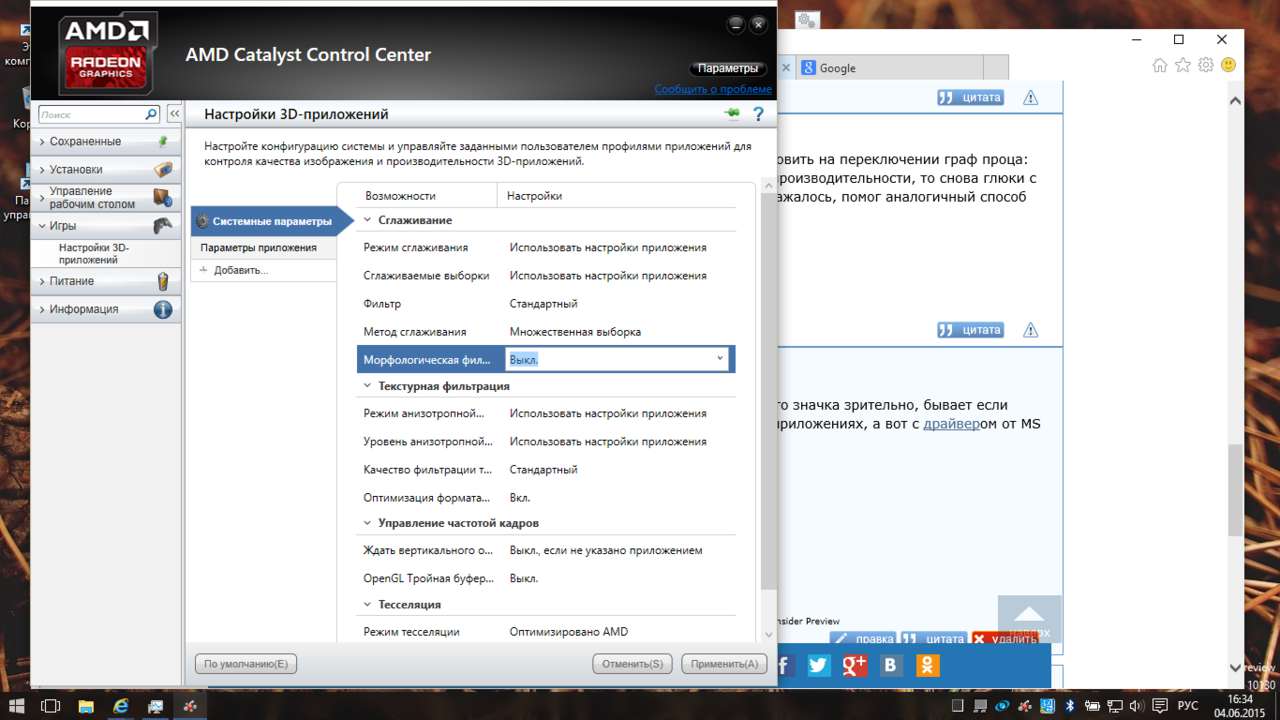
Task: Open Bluetooth icon in system tray
Action: coord(1068,706)
